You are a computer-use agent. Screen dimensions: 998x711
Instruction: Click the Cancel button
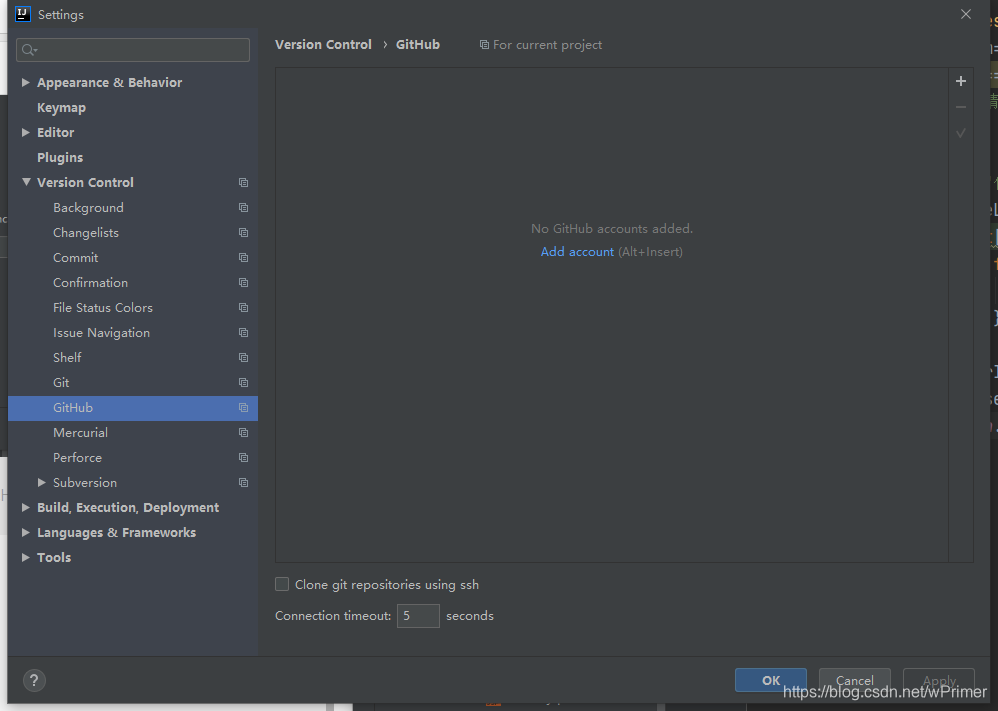click(x=854, y=680)
